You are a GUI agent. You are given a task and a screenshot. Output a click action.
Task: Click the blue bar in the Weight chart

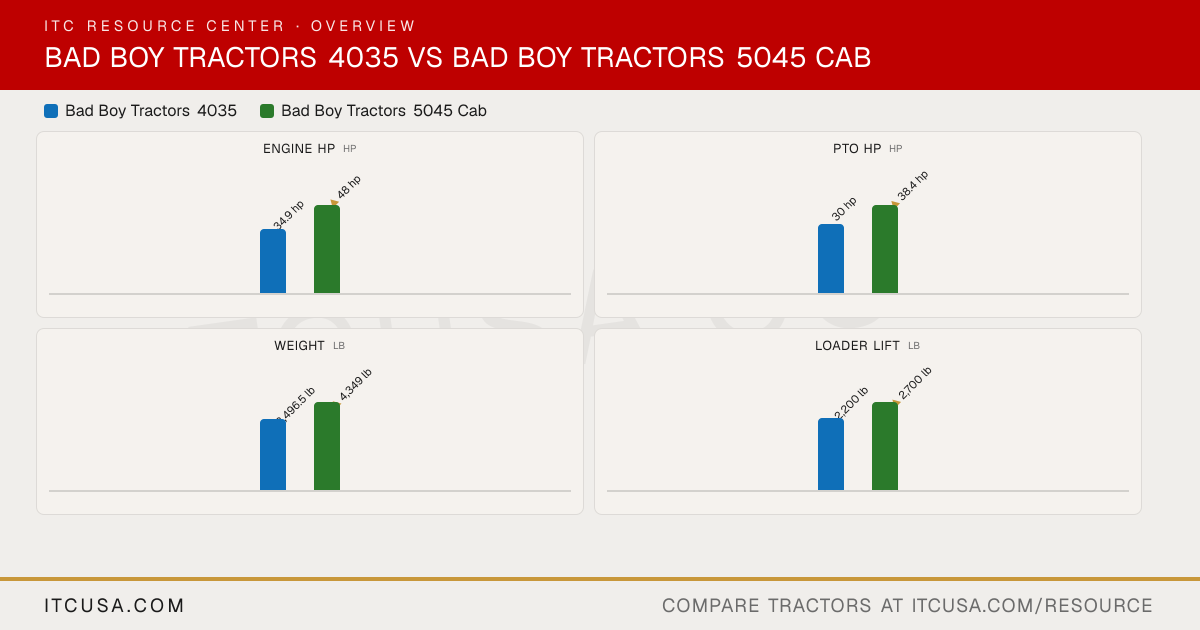point(273,455)
